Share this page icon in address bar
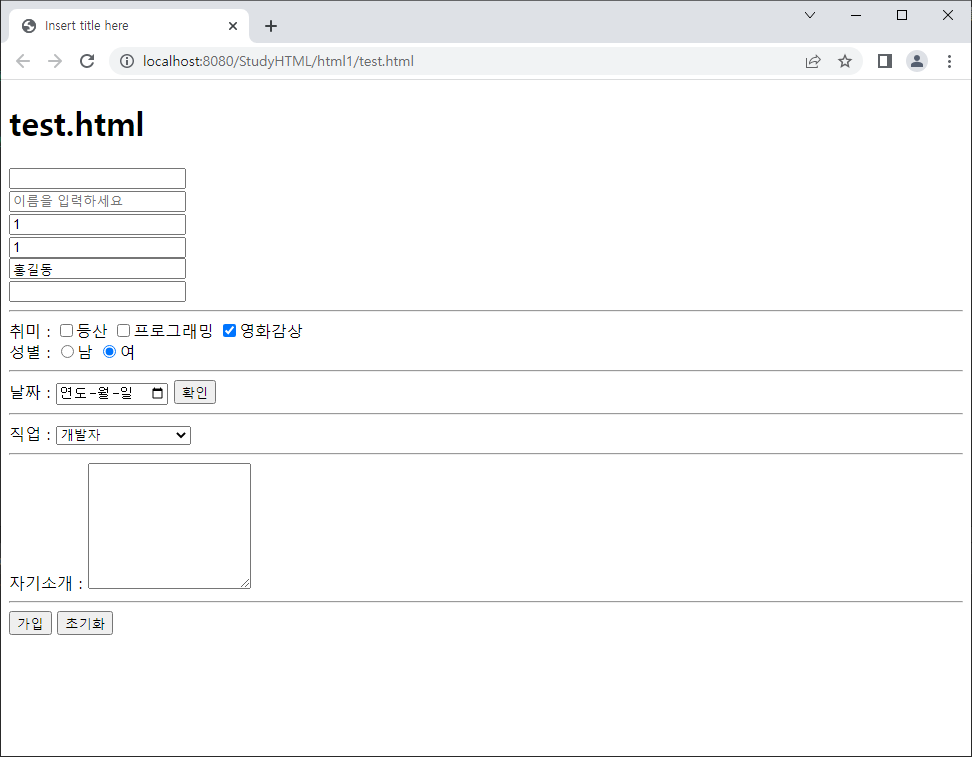Viewport: 972px width, 757px height. tap(813, 61)
